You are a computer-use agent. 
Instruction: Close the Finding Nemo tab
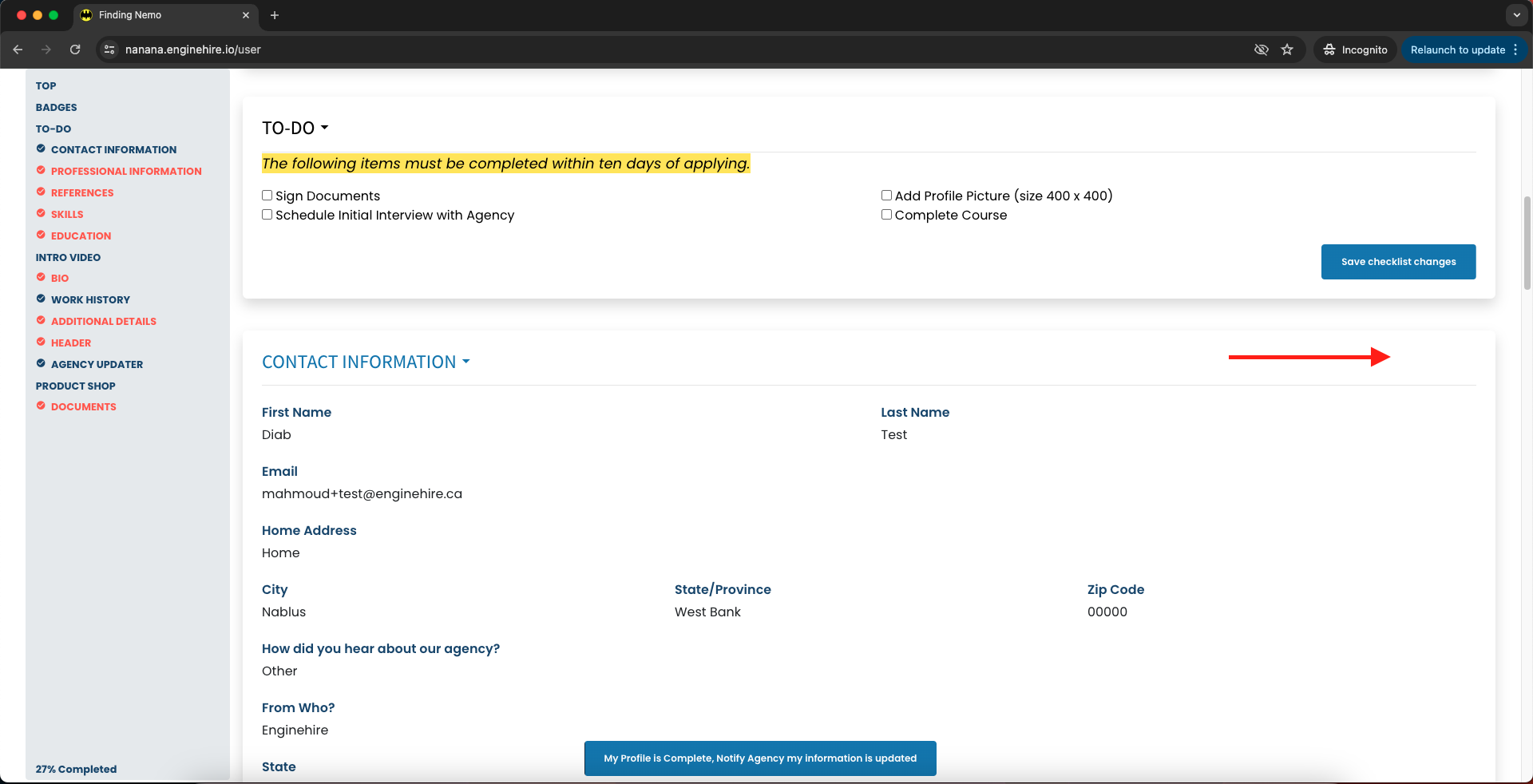point(246,15)
